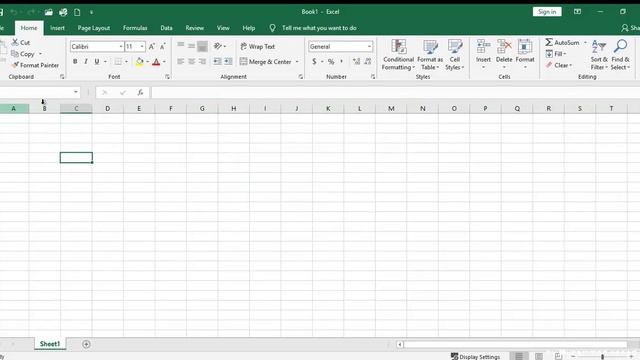Decrease font size with the smaller A icon
Viewport: 640px width, 360px height.
[x=162, y=47]
